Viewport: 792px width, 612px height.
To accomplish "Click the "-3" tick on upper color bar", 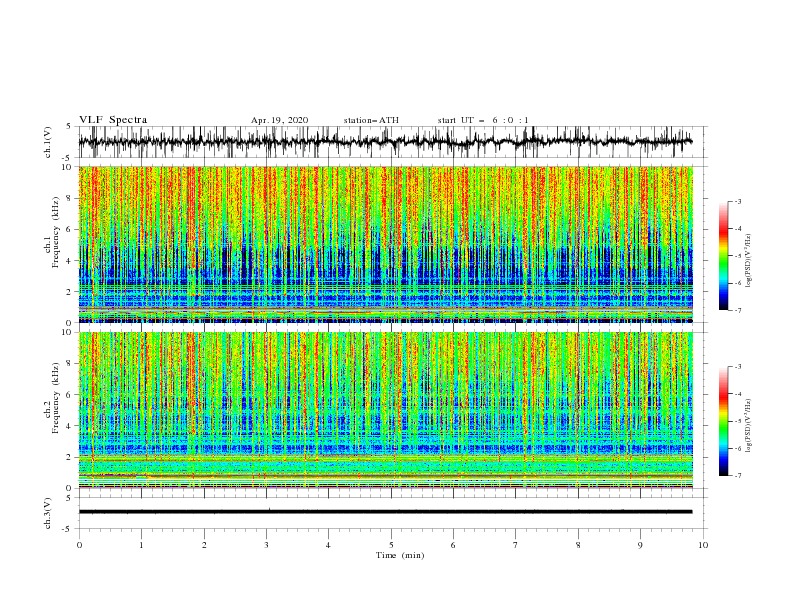I will pyautogui.click(x=738, y=201).
